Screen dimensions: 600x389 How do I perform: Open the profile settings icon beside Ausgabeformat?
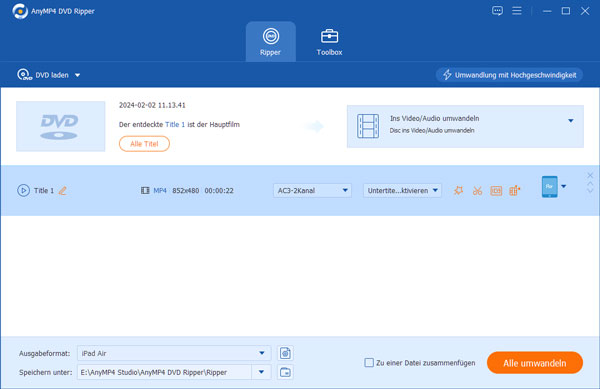pyautogui.click(x=285, y=353)
